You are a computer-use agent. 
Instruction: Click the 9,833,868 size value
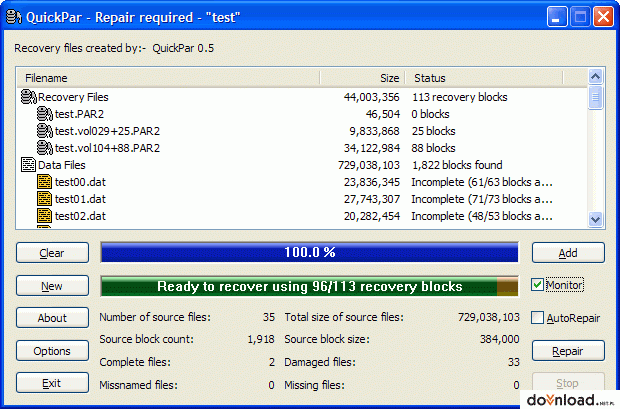(374, 131)
